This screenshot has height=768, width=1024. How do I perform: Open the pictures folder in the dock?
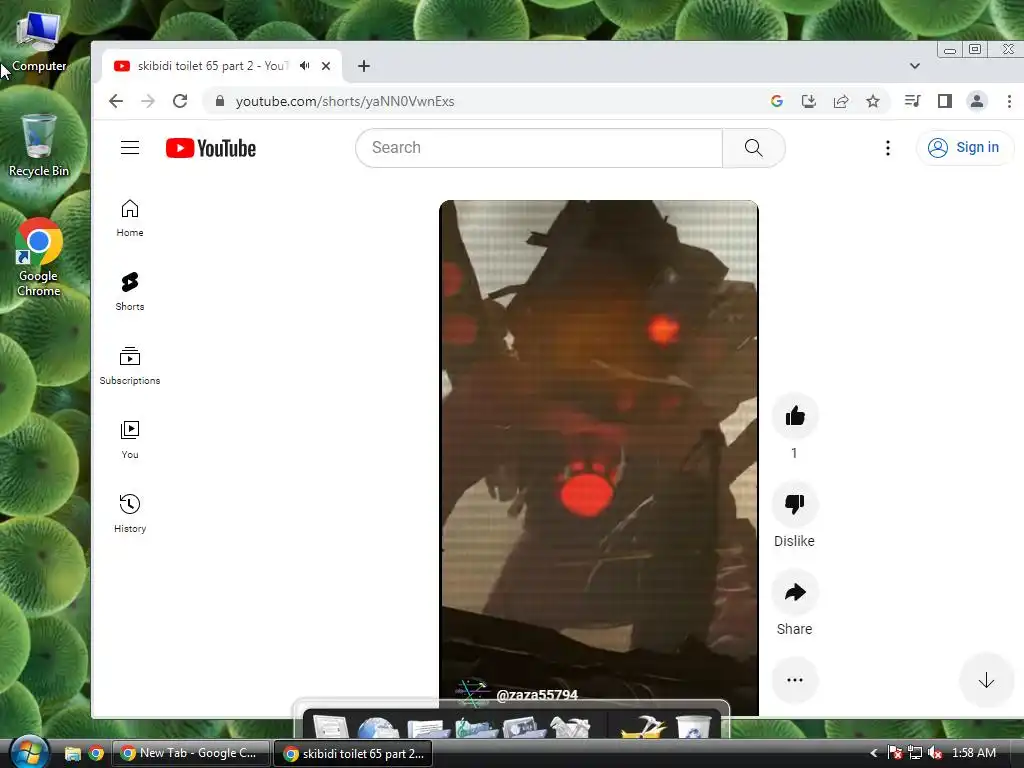[524, 727]
